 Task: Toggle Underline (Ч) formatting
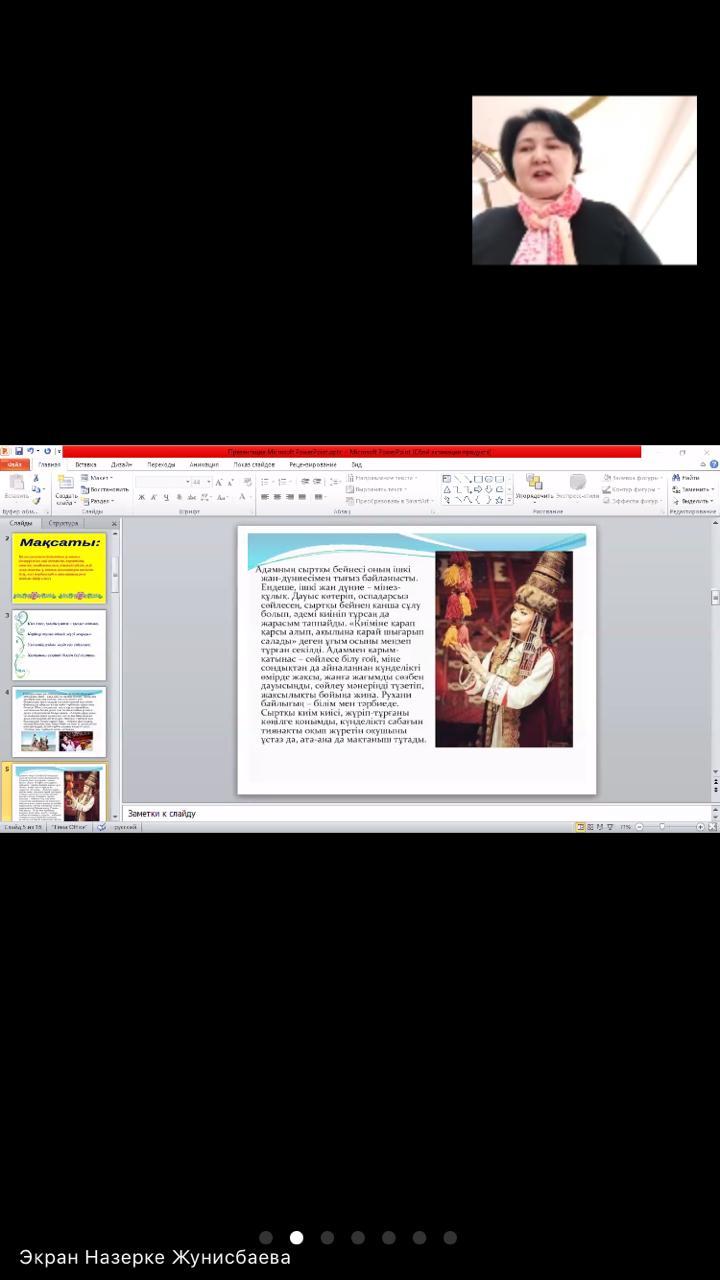coord(165,497)
